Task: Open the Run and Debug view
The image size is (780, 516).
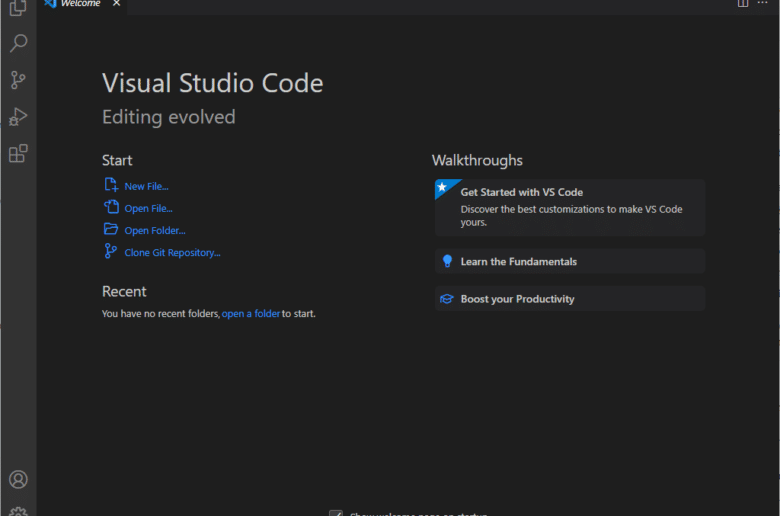Action: 18,116
